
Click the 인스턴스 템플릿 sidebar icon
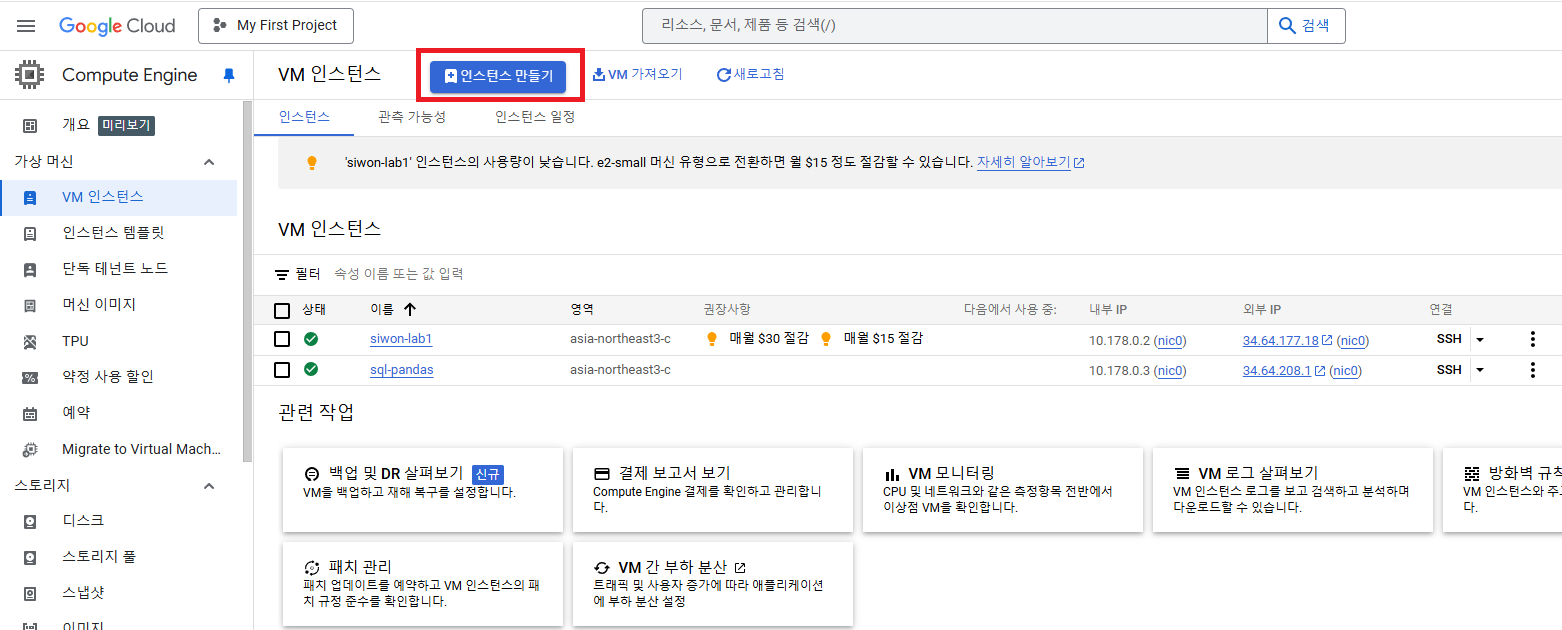[x=30, y=233]
